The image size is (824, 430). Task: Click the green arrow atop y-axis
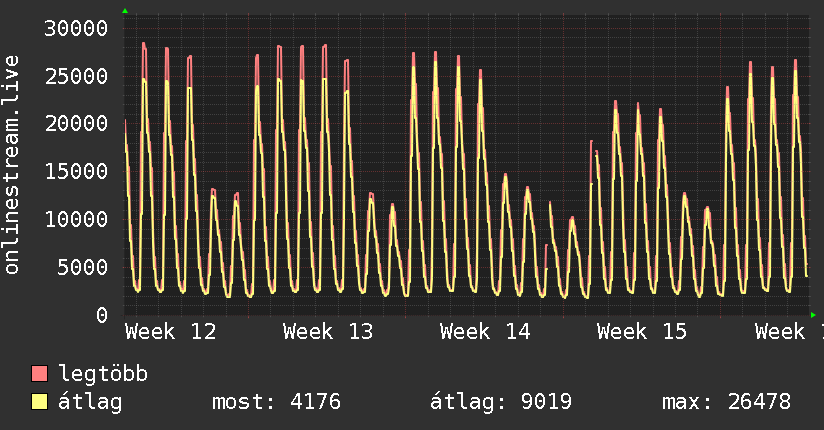coord(125,11)
